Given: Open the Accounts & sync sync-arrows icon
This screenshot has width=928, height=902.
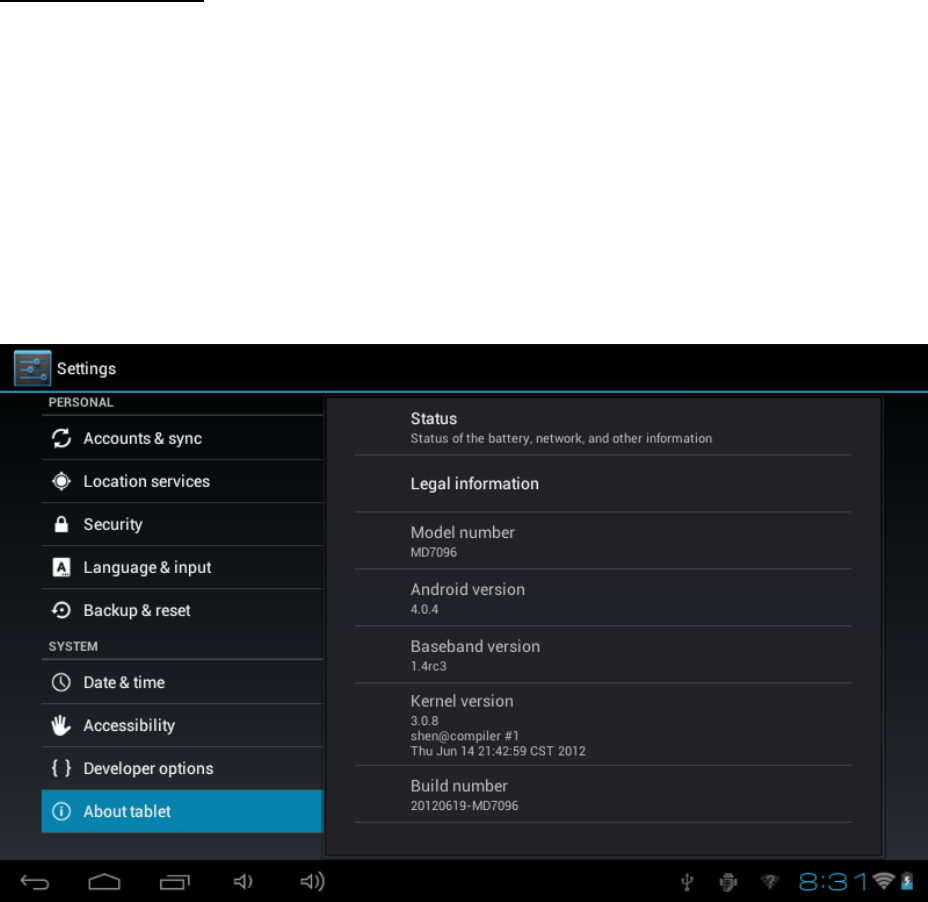Looking at the screenshot, I should (62, 438).
